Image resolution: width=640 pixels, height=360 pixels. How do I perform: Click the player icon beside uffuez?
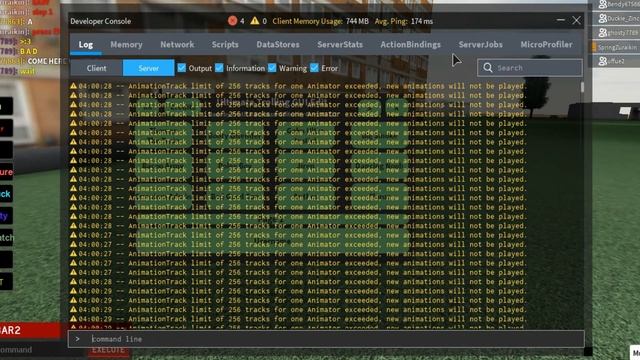coord(602,61)
